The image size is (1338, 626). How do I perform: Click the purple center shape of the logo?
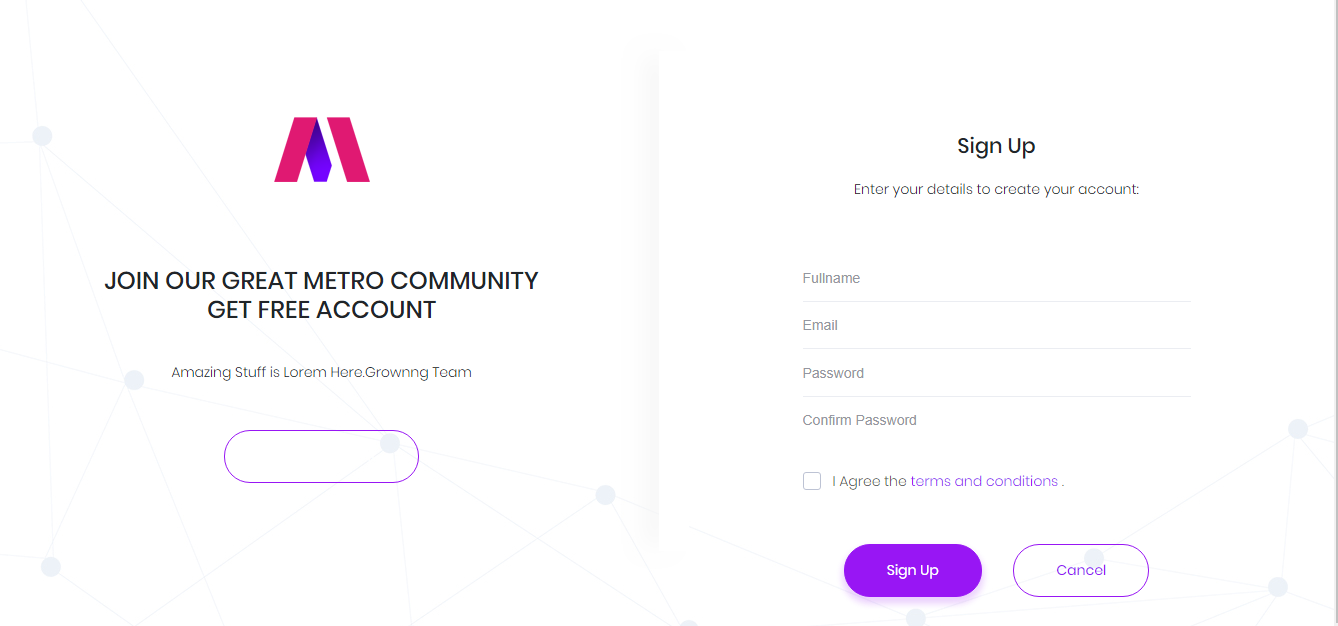point(318,152)
